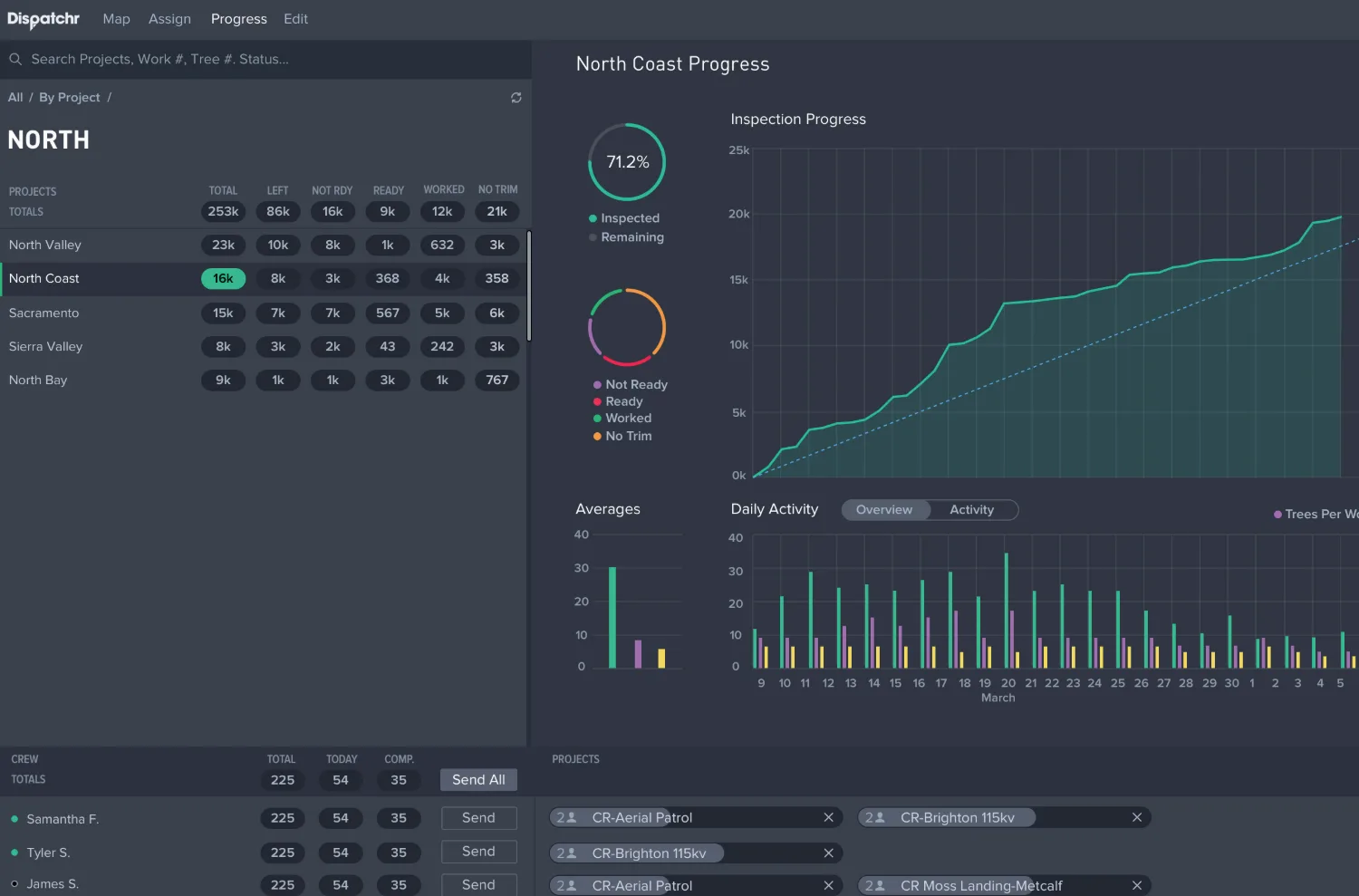
Task: Open the Edit tab
Action: [x=295, y=19]
